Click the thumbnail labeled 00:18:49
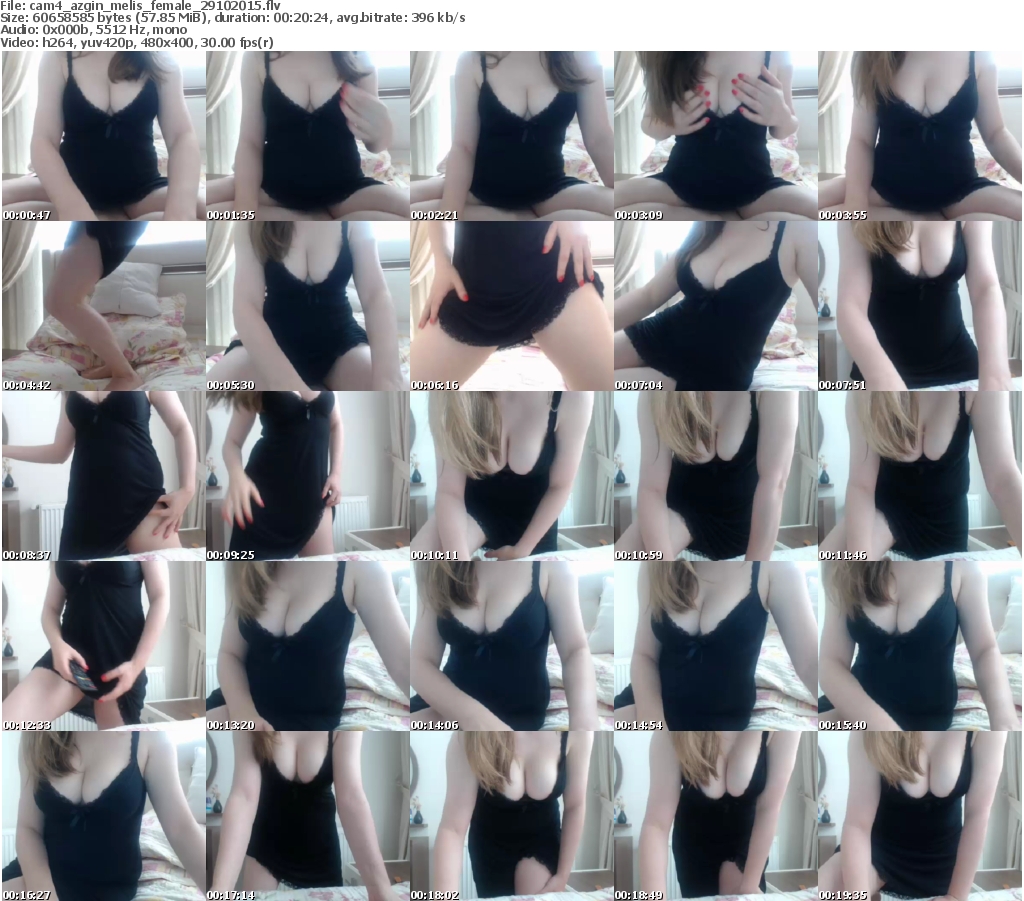The width and height of the screenshot is (1024, 901). [x=716, y=816]
